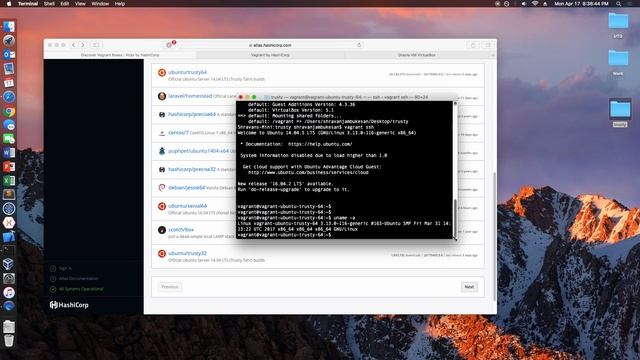Open ubuntu/trusty64 box link

[x=187, y=72]
